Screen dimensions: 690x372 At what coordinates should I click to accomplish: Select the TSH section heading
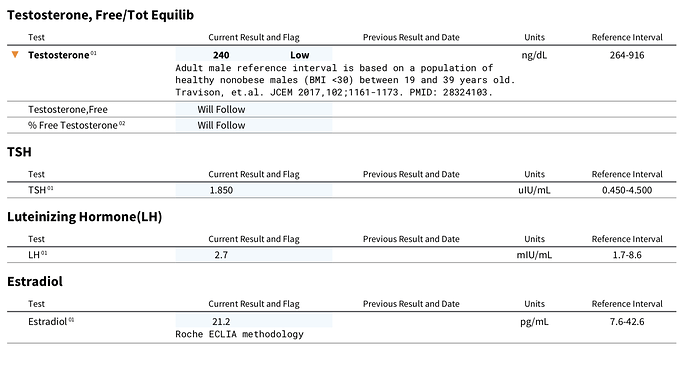[x=19, y=152]
